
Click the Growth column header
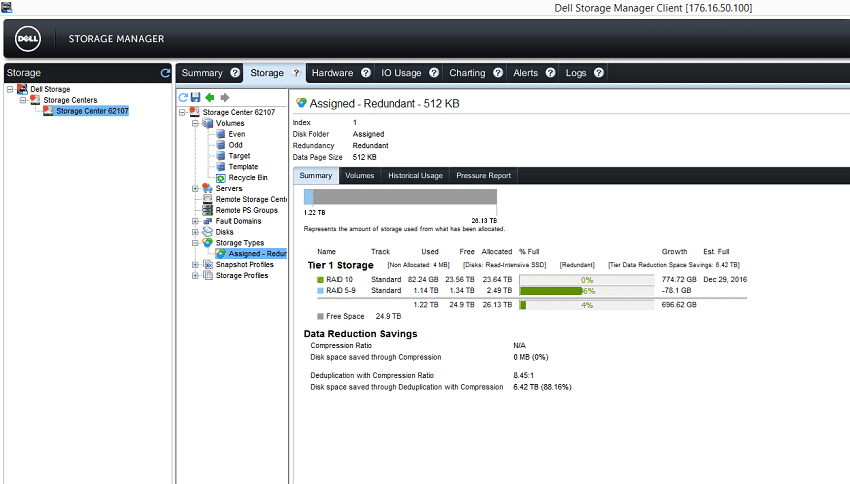click(x=674, y=251)
